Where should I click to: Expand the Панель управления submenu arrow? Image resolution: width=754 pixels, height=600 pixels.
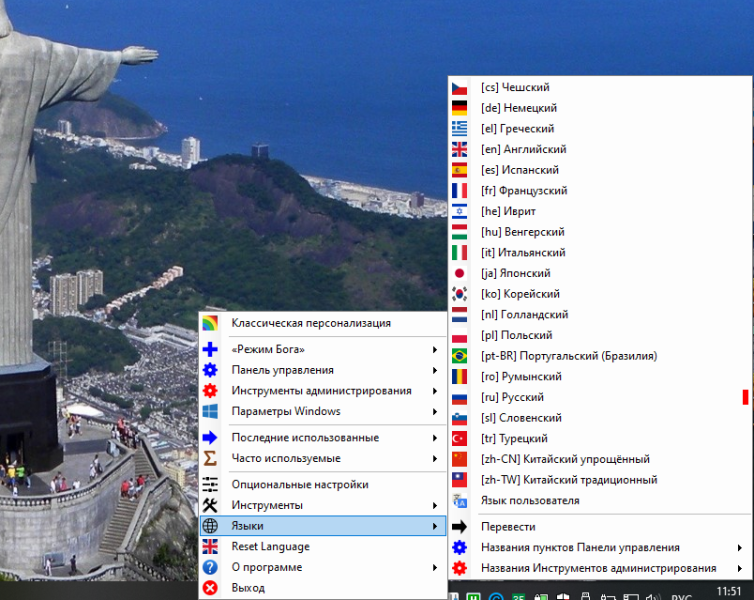coord(435,370)
